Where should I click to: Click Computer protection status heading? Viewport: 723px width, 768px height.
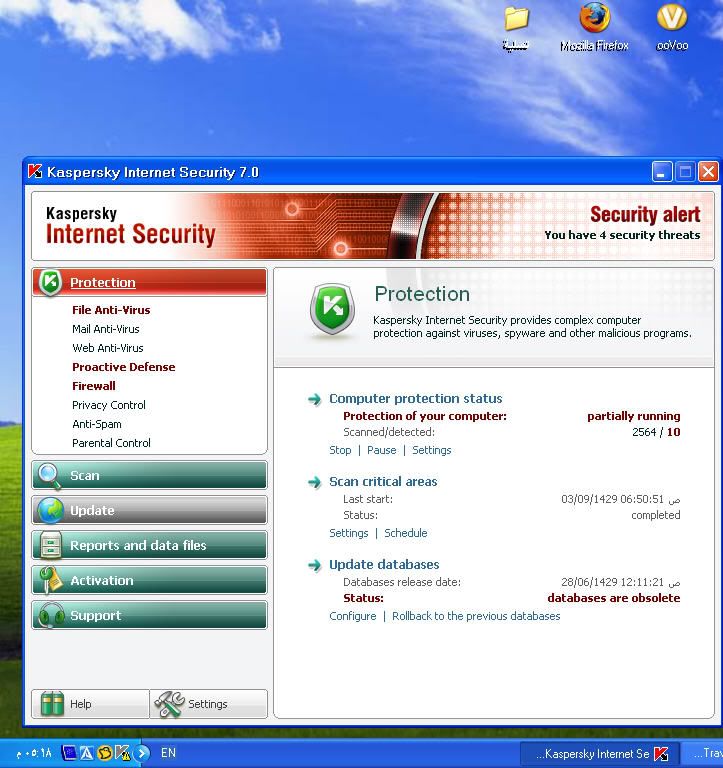click(415, 399)
